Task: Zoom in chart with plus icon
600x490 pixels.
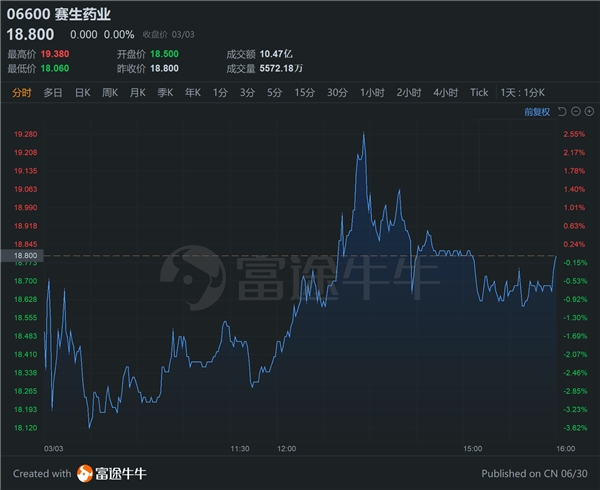Action: [589, 111]
